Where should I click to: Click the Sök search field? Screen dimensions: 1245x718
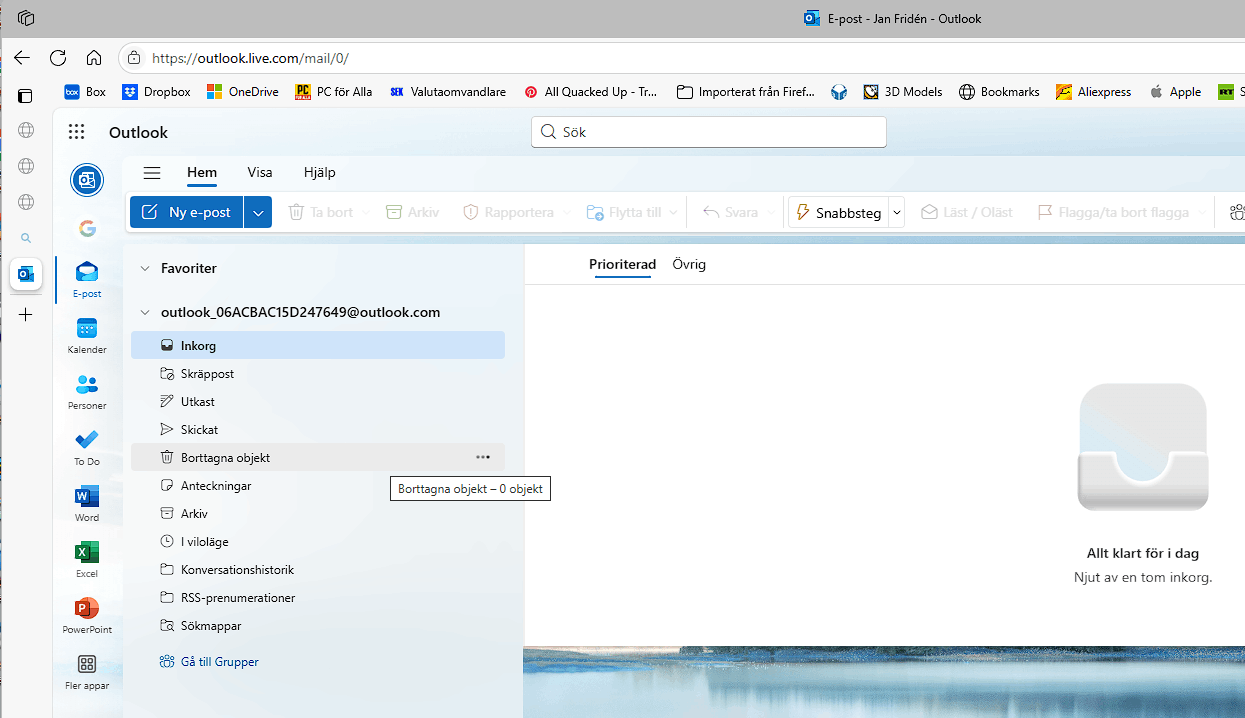click(x=709, y=132)
